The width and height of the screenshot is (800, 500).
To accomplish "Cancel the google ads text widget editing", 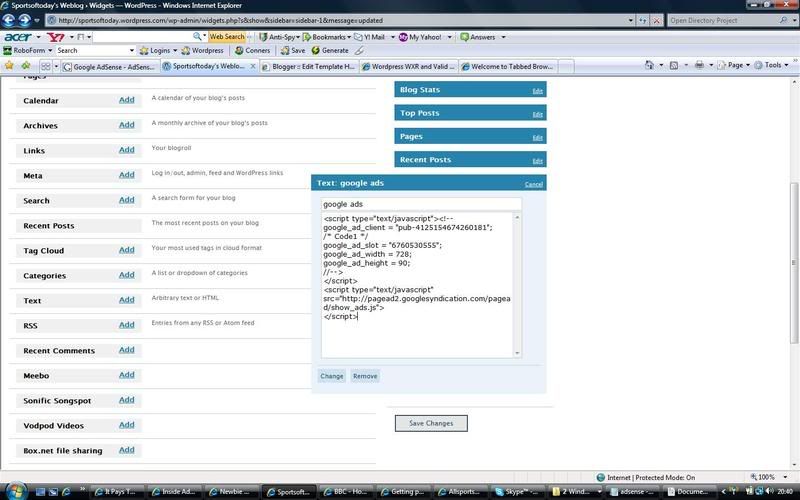I will (x=534, y=184).
